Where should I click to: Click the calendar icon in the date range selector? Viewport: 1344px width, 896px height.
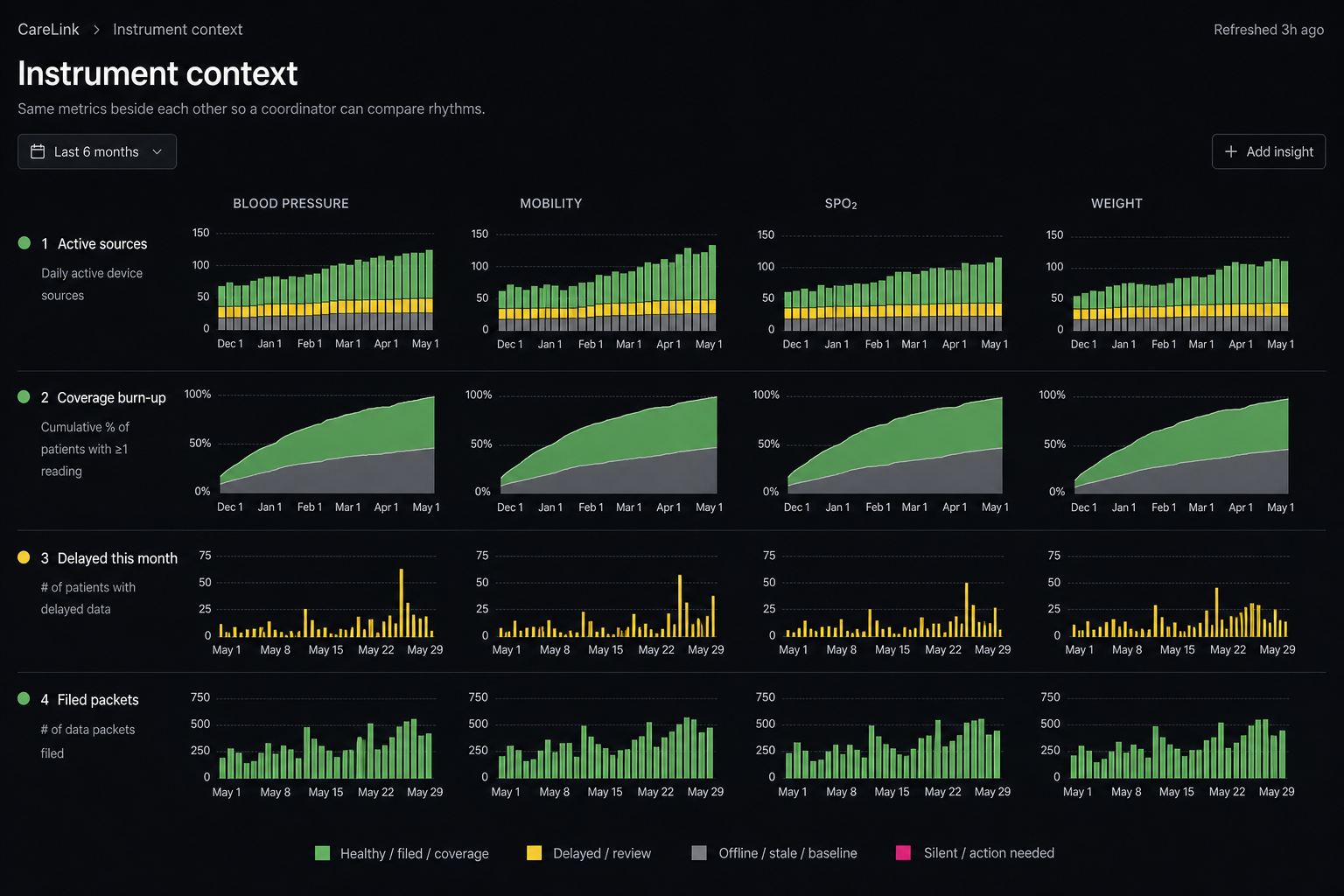38,151
